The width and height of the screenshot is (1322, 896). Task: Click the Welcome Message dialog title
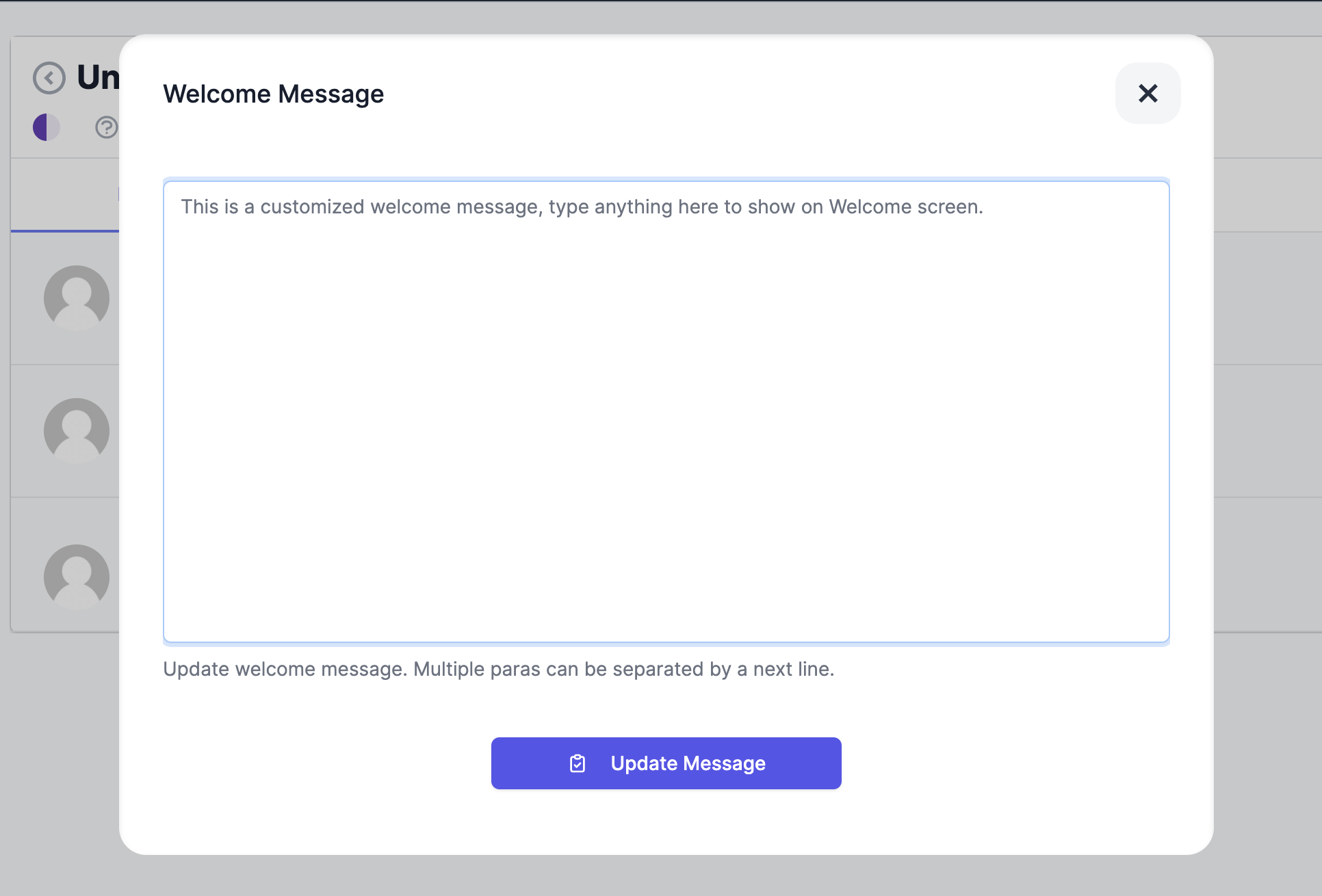click(x=273, y=94)
